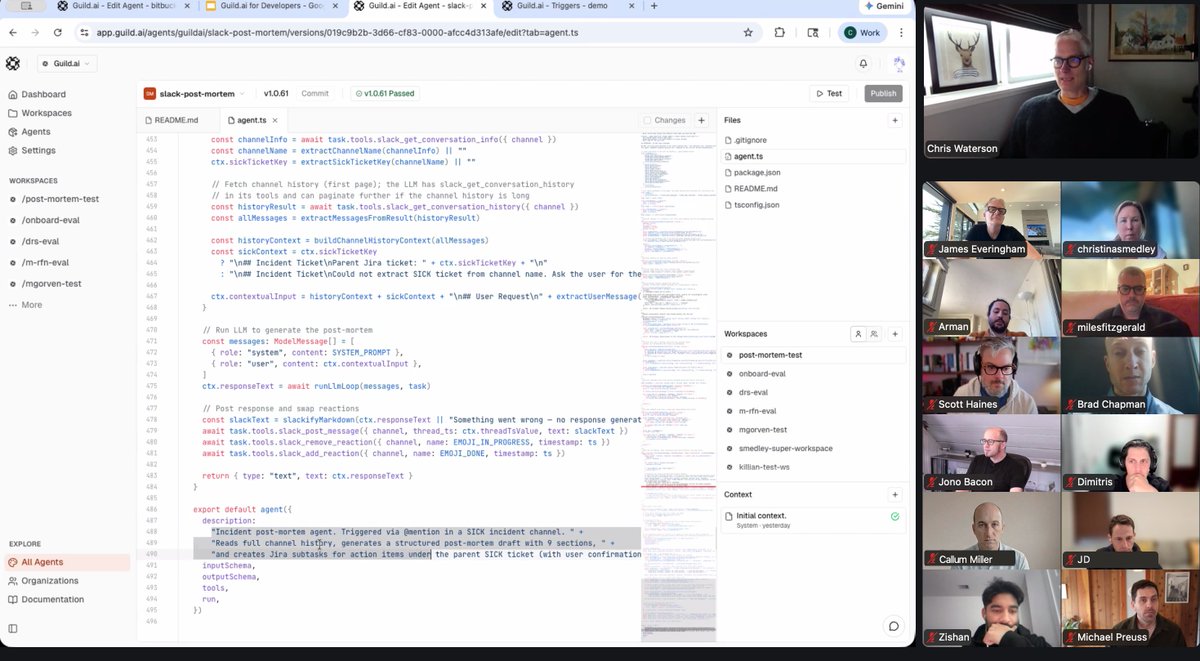Expand More workspaces in sidebar
Screen dimensions: 1200x661
click(x=25, y=305)
